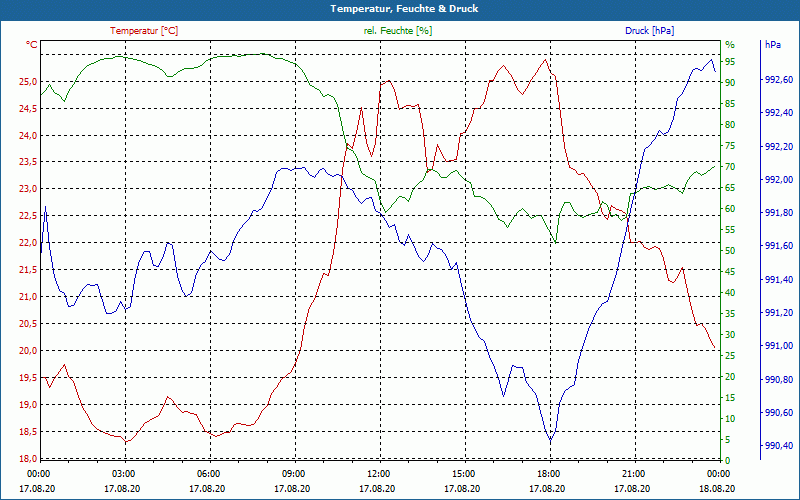Click the 991,20 tick on the pressure axis

pyautogui.click(x=779, y=313)
